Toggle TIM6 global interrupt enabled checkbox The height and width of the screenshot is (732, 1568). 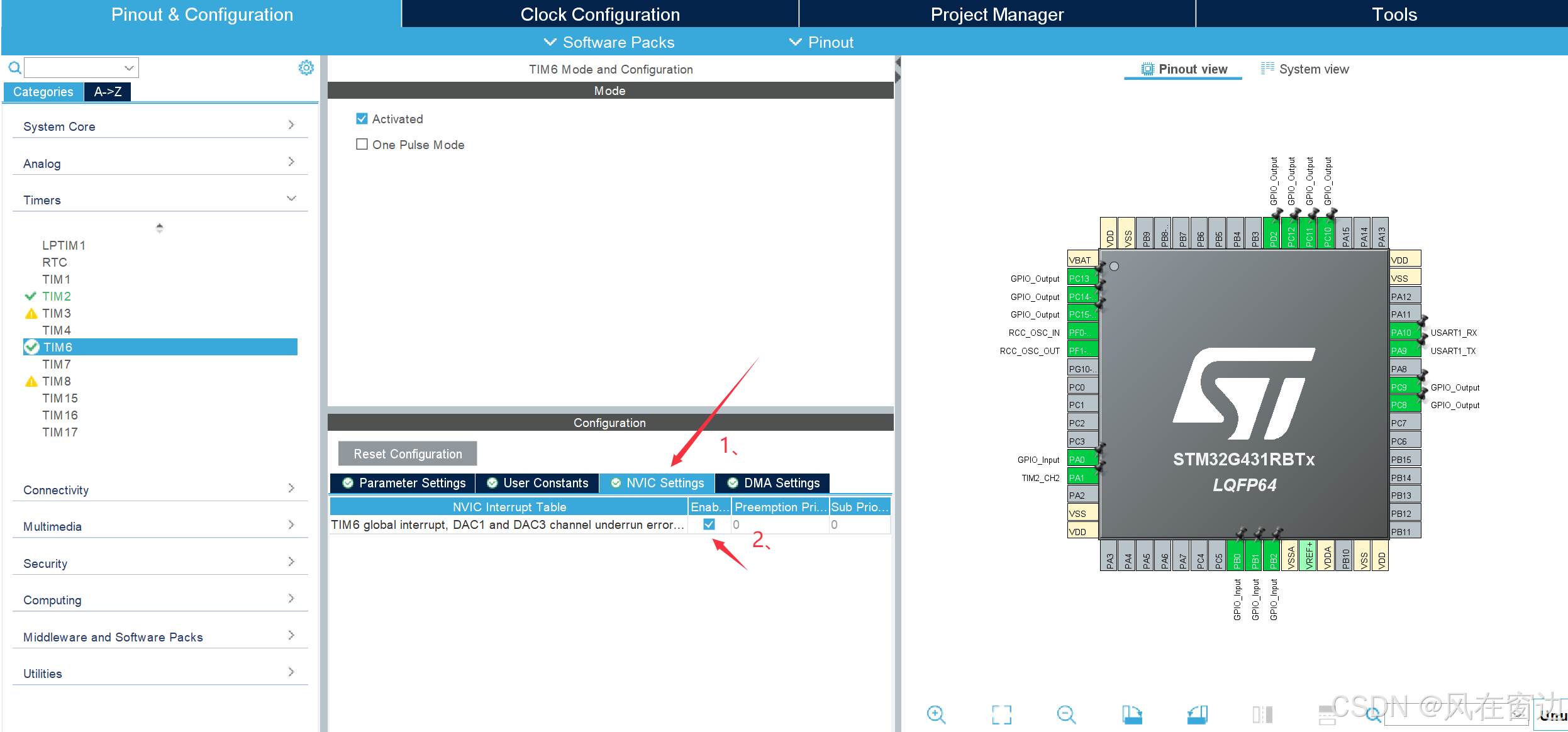tap(709, 524)
